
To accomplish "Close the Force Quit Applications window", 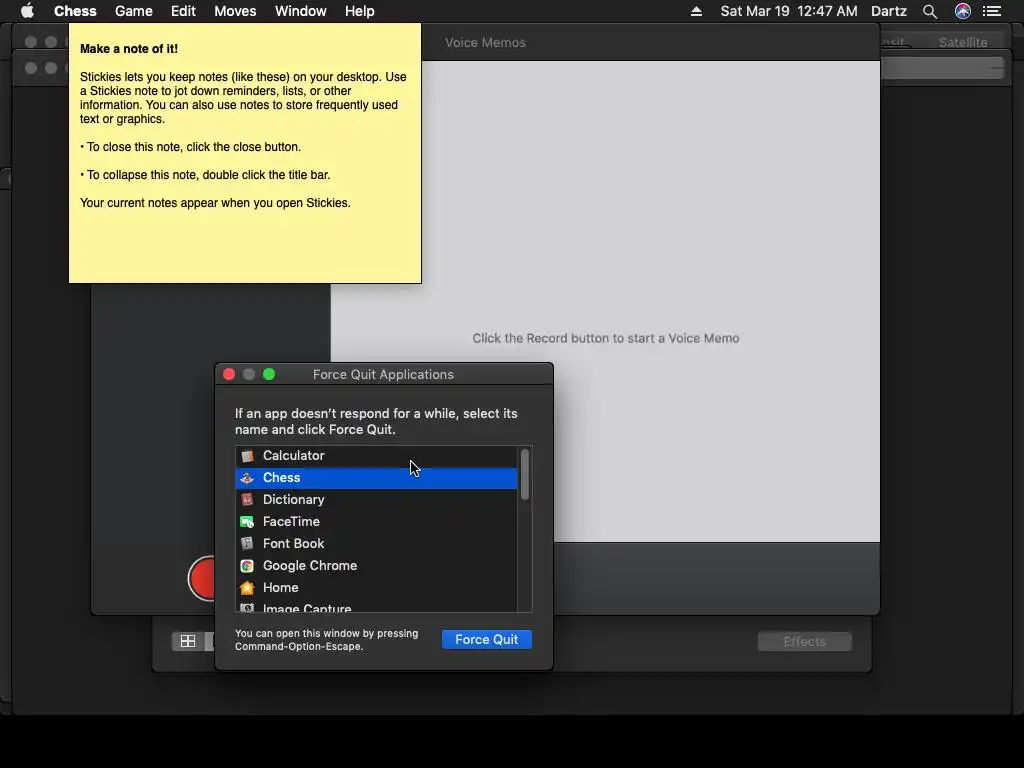I will pyautogui.click(x=229, y=374).
